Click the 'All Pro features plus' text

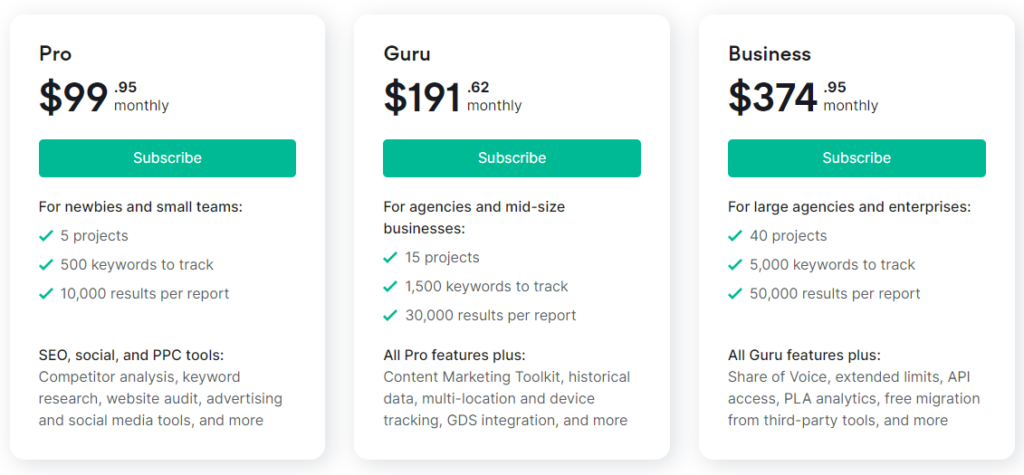[x=454, y=355]
